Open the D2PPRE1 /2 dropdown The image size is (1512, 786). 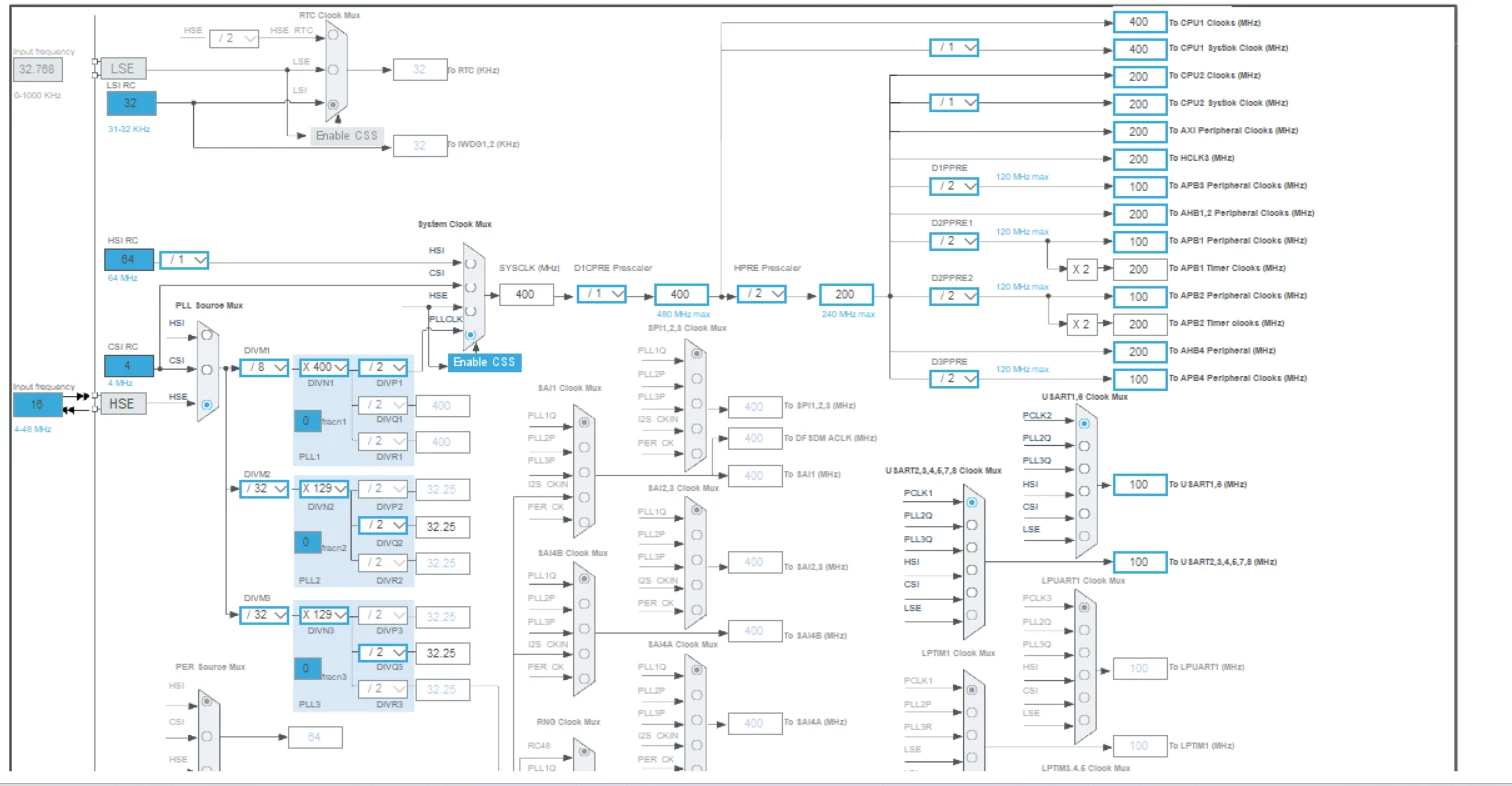(954, 241)
